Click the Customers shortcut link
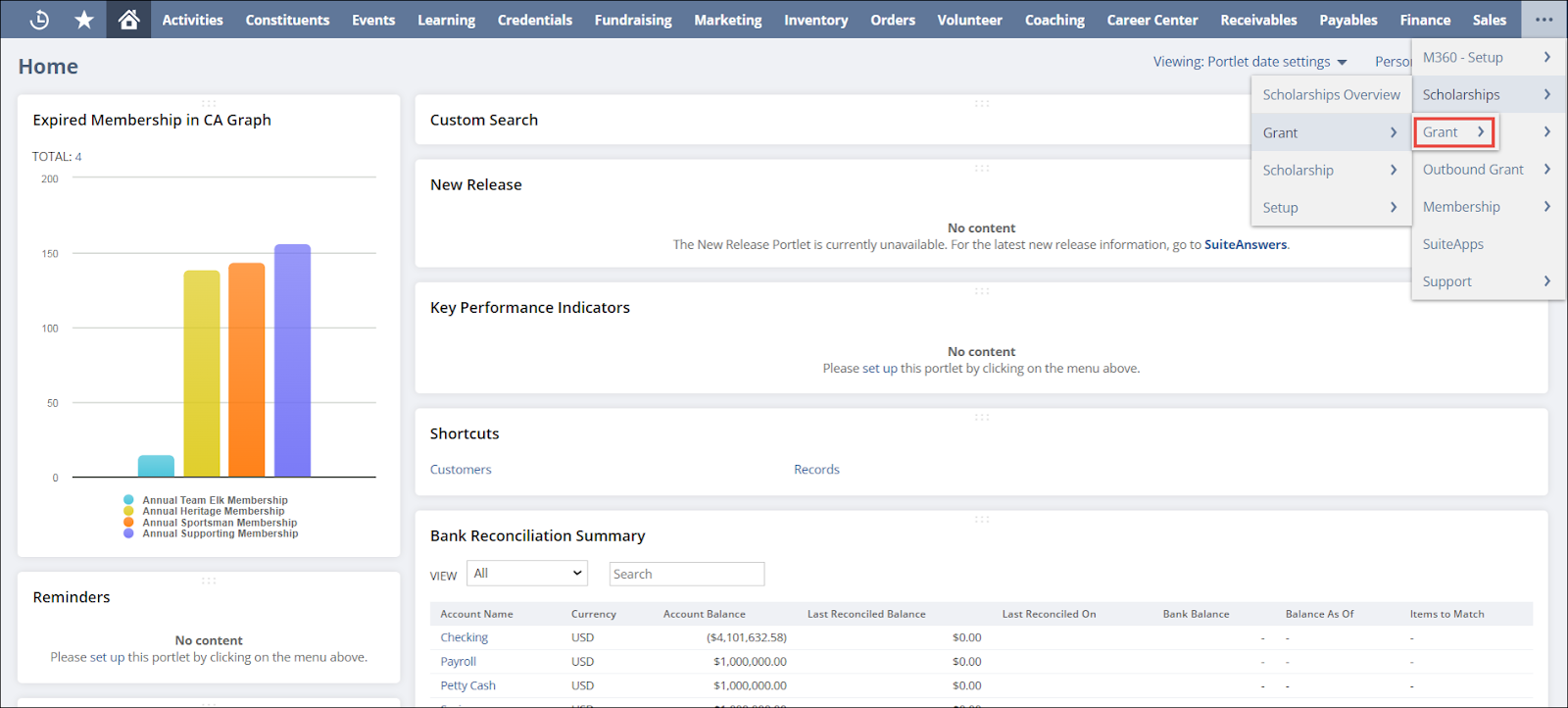The width and height of the screenshot is (1568, 708). click(x=461, y=470)
